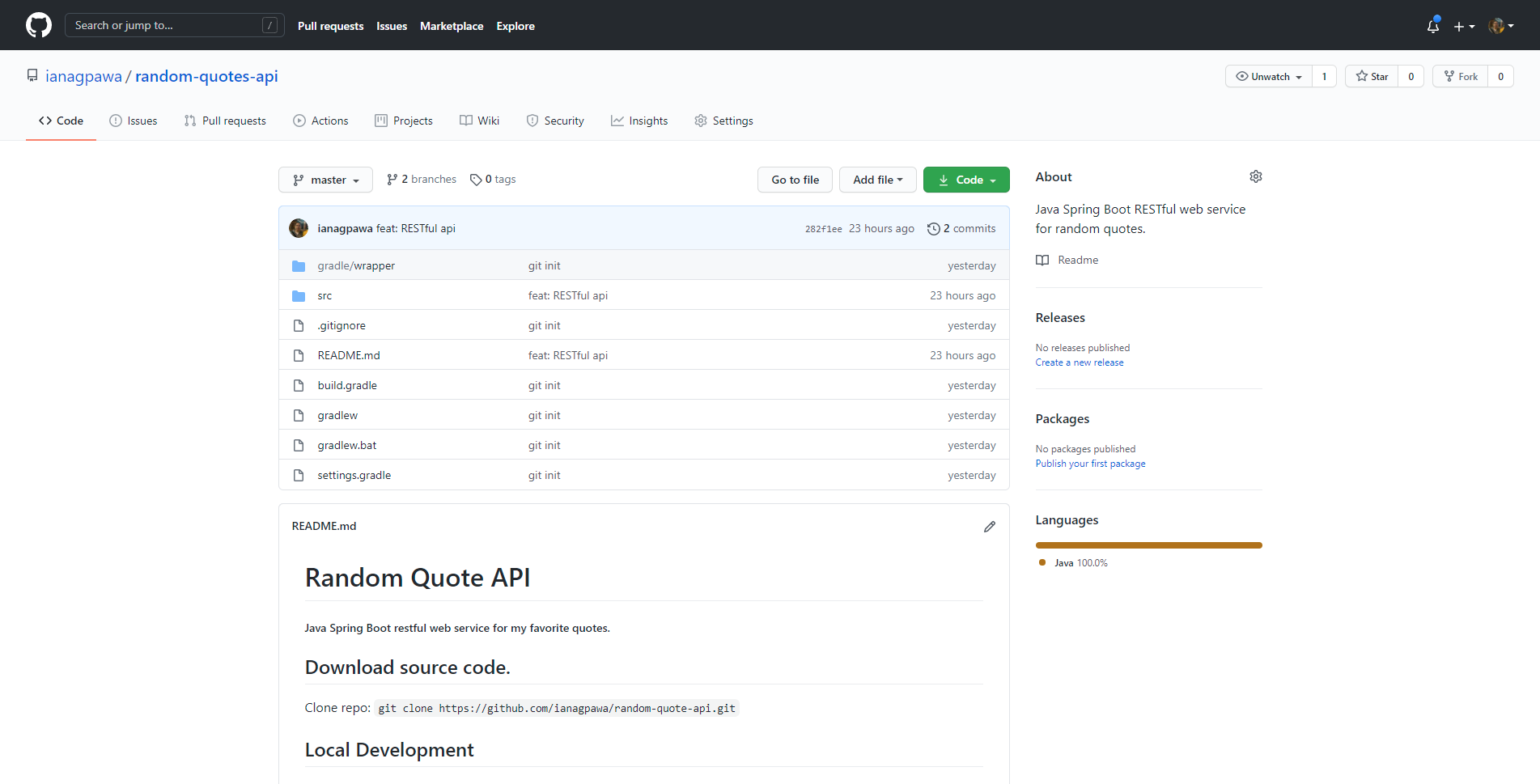
Task: Open the random-quotes-api repo link
Action: coord(206,76)
